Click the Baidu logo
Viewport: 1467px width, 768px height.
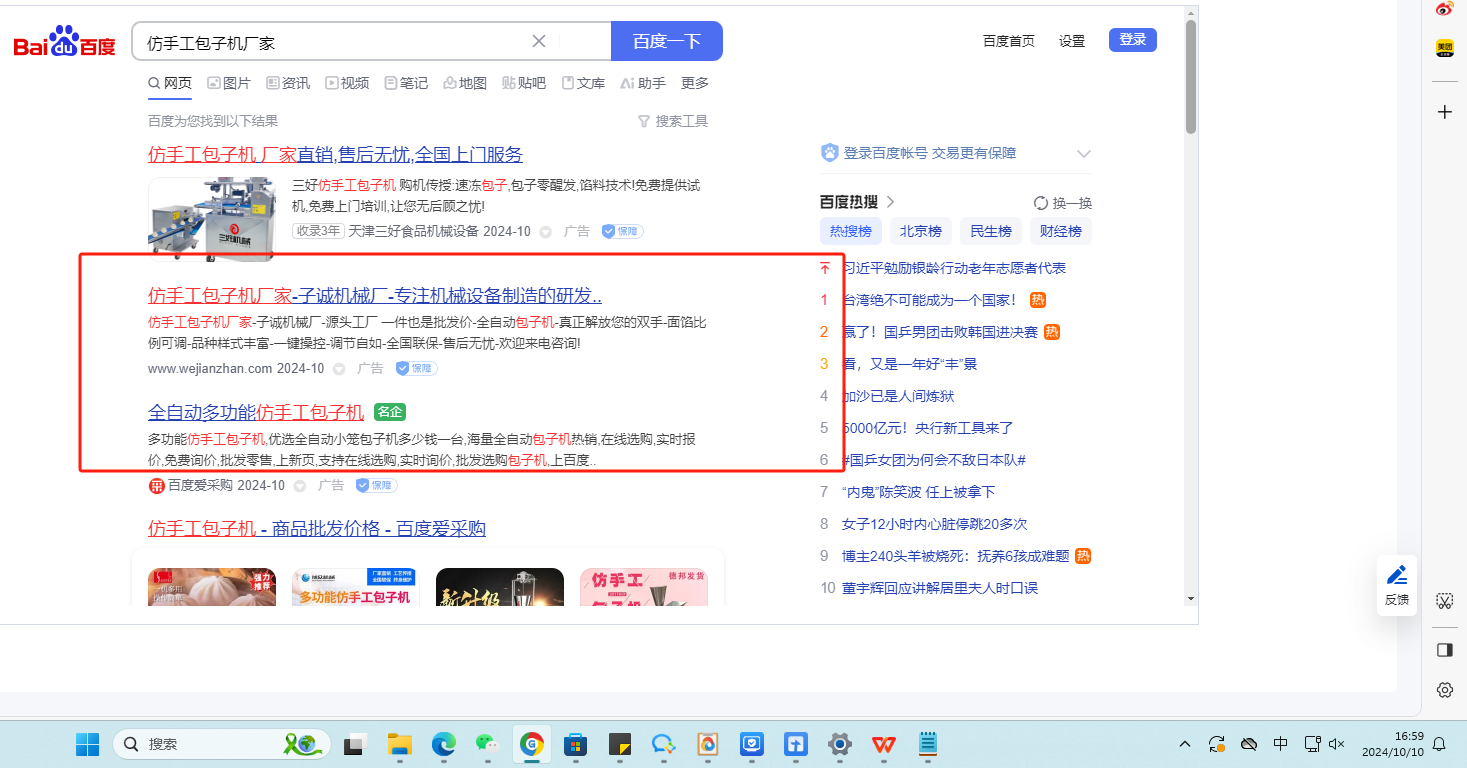(x=65, y=42)
